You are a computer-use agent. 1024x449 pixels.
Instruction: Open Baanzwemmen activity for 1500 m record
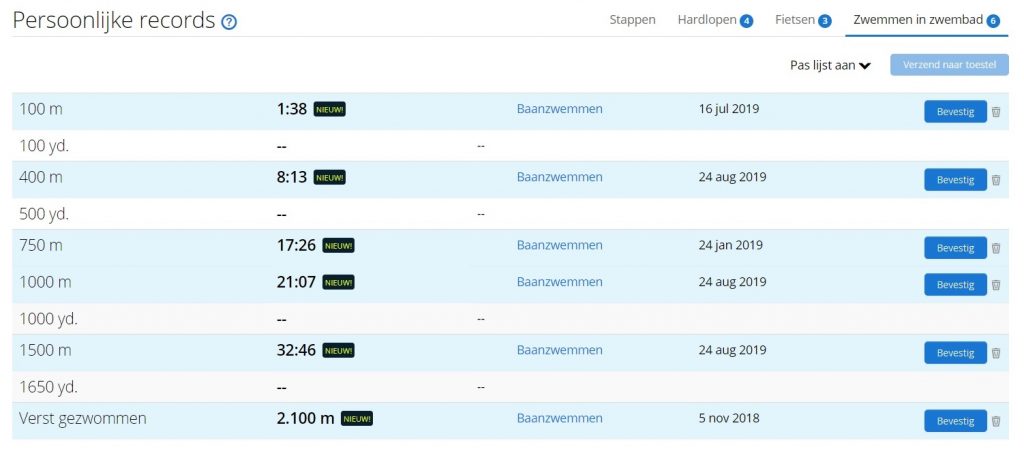coord(560,350)
